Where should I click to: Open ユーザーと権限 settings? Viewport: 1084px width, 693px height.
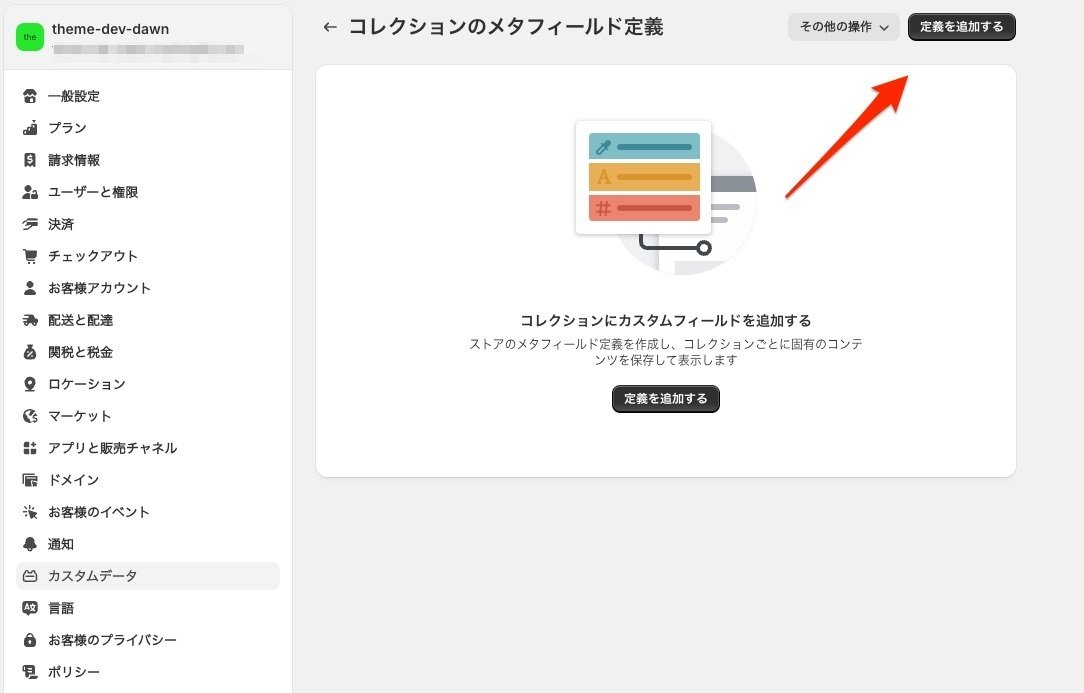(x=31, y=192)
